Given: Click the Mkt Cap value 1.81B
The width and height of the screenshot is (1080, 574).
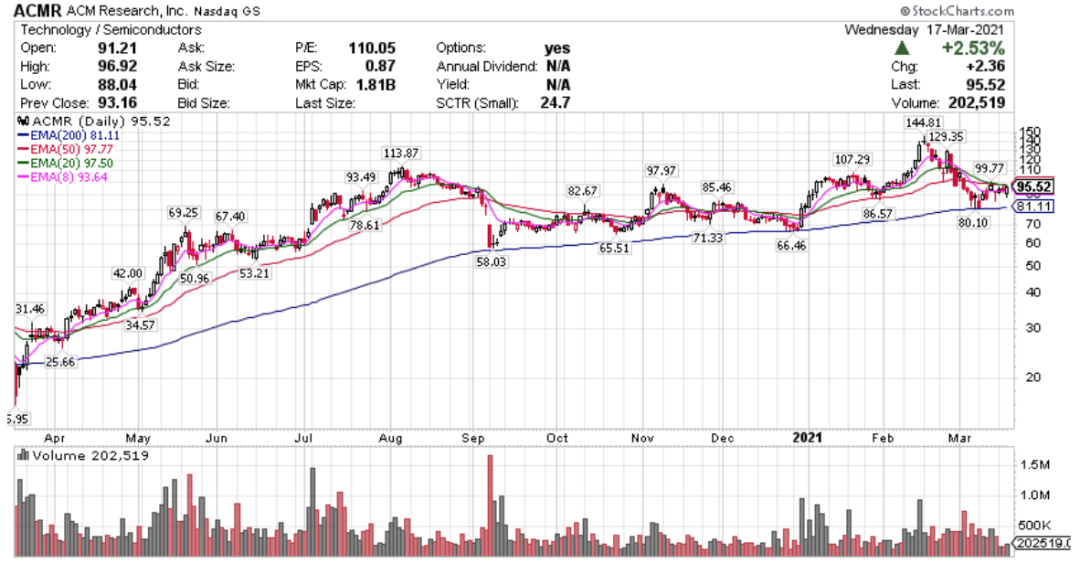Looking at the screenshot, I should 376,85.
